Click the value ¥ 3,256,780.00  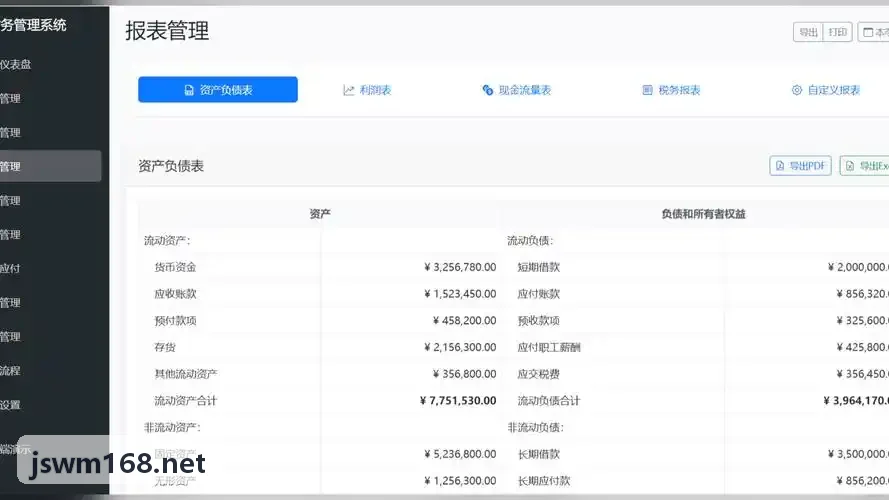pos(460,267)
